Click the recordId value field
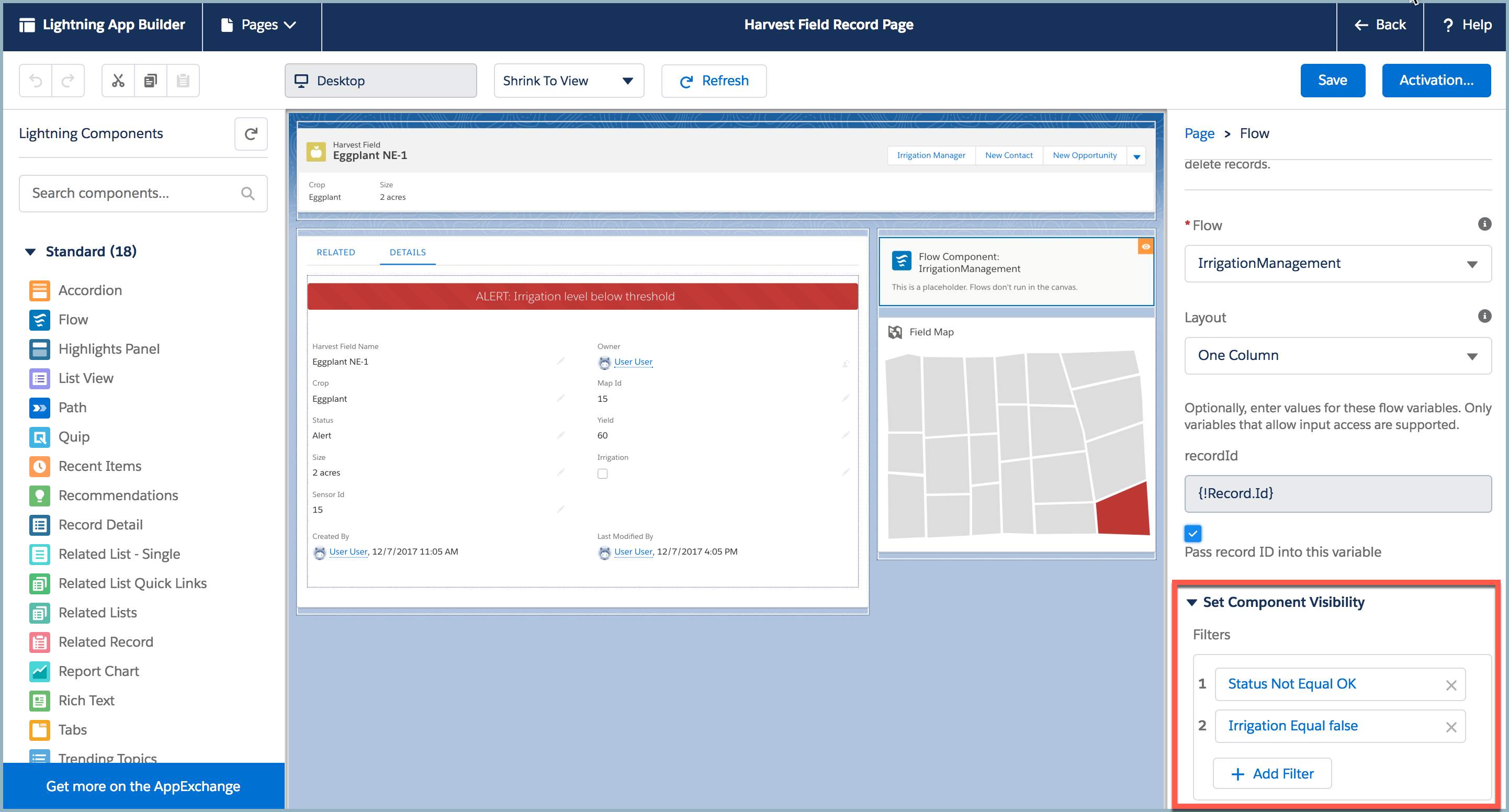This screenshot has width=1509, height=812. tap(1337, 494)
